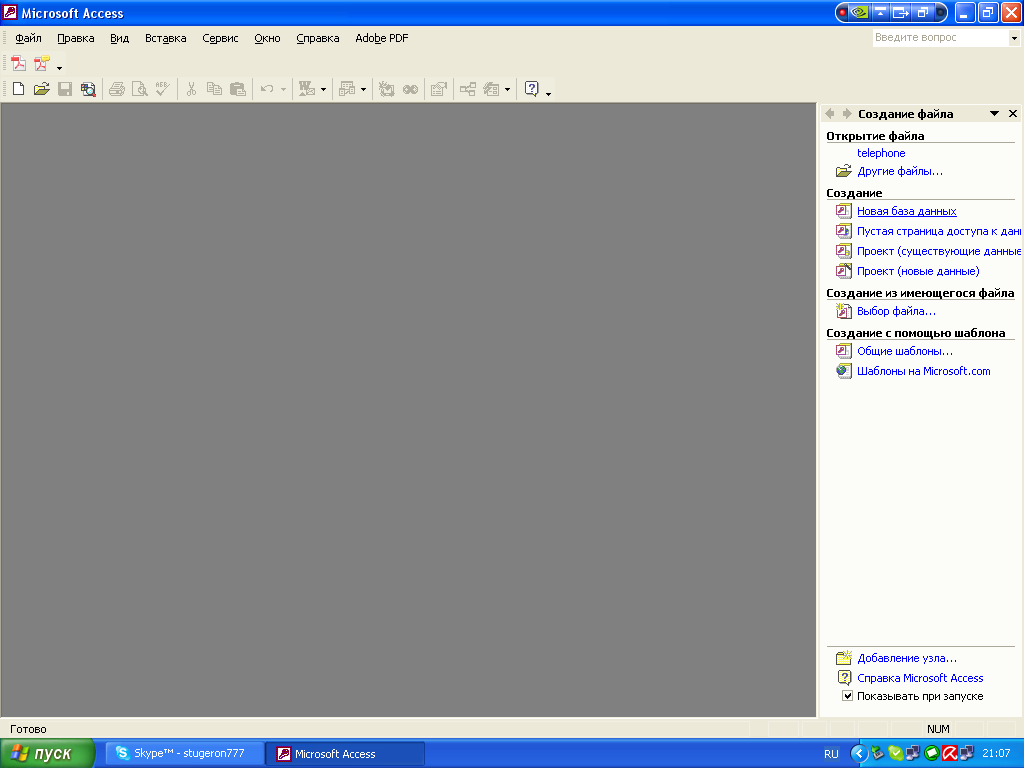Open the Adobe PDF menu
The image size is (1024, 768).
(381, 38)
